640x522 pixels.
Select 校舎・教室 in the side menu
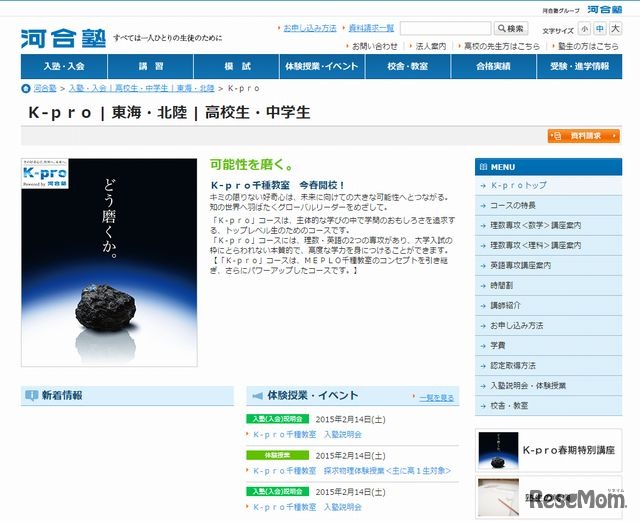coord(548,405)
